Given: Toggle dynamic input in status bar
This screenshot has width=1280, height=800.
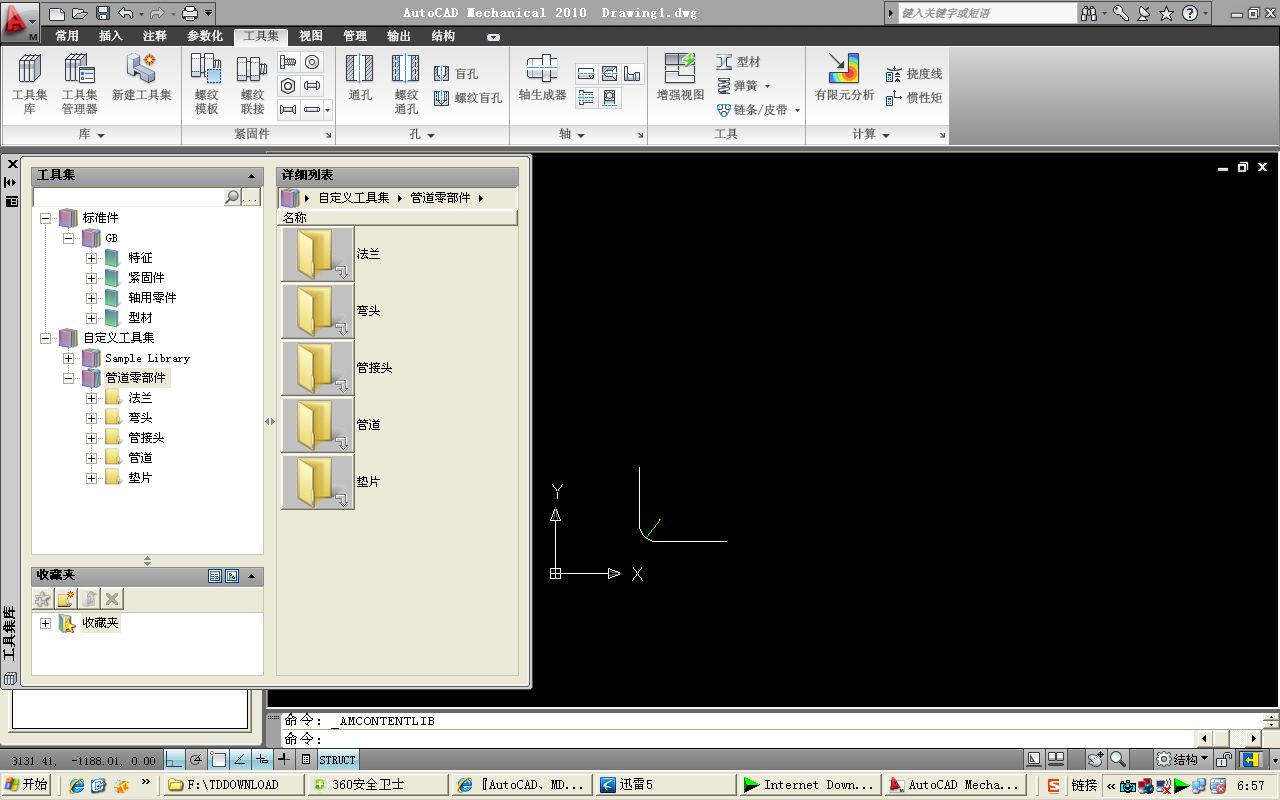Looking at the screenshot, I should pos(262,760).
